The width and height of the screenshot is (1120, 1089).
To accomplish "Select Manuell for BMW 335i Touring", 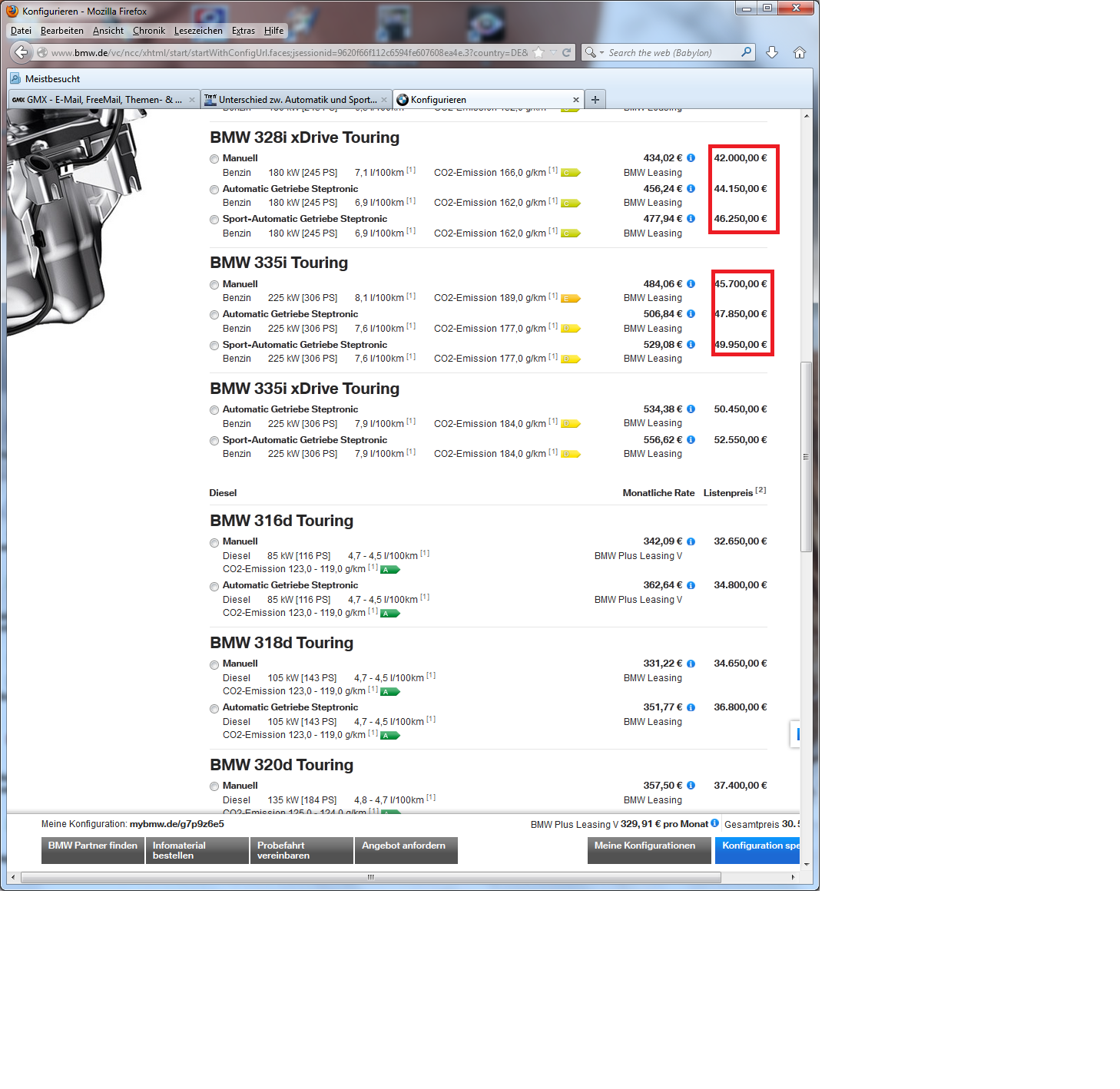I will (x=214, y=285).
